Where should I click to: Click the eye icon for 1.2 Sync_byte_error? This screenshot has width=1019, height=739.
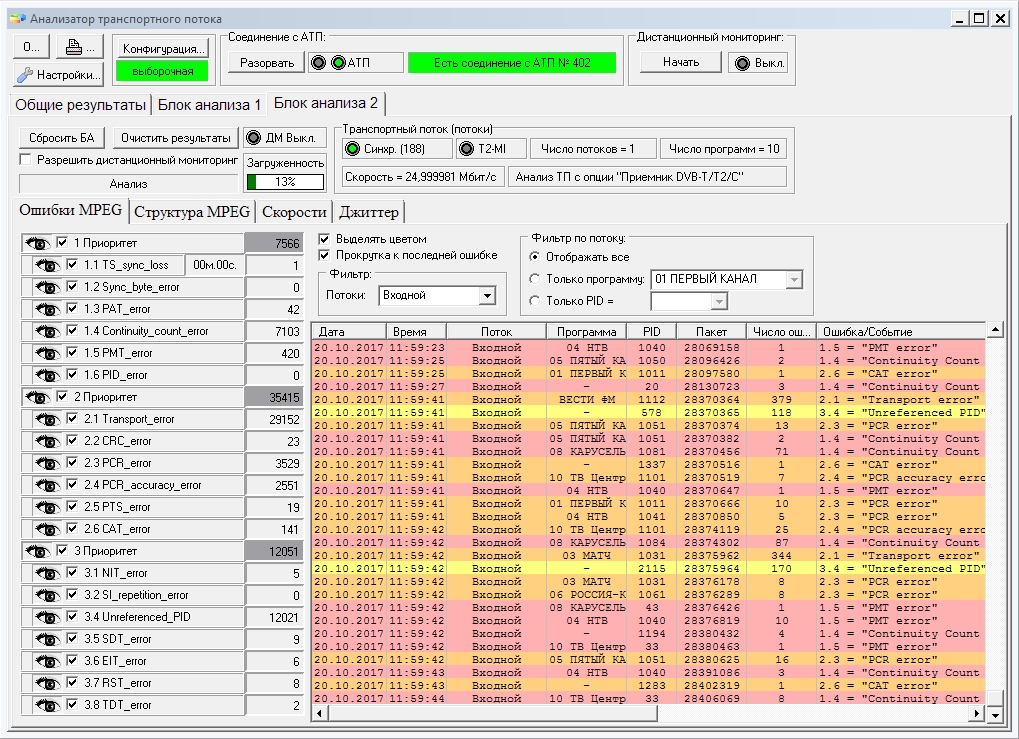pyautogui.click(x=47, y=287)
